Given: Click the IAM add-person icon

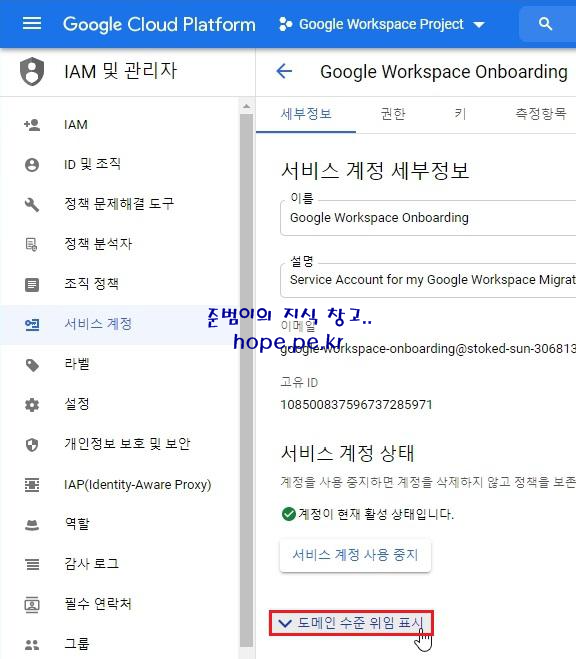Looking at the screenshot, I should coord(32,125).
